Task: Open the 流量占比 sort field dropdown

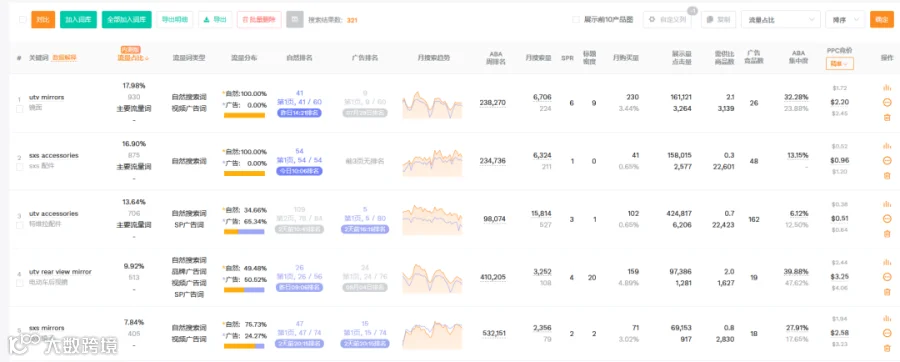Action: point(781,20)
